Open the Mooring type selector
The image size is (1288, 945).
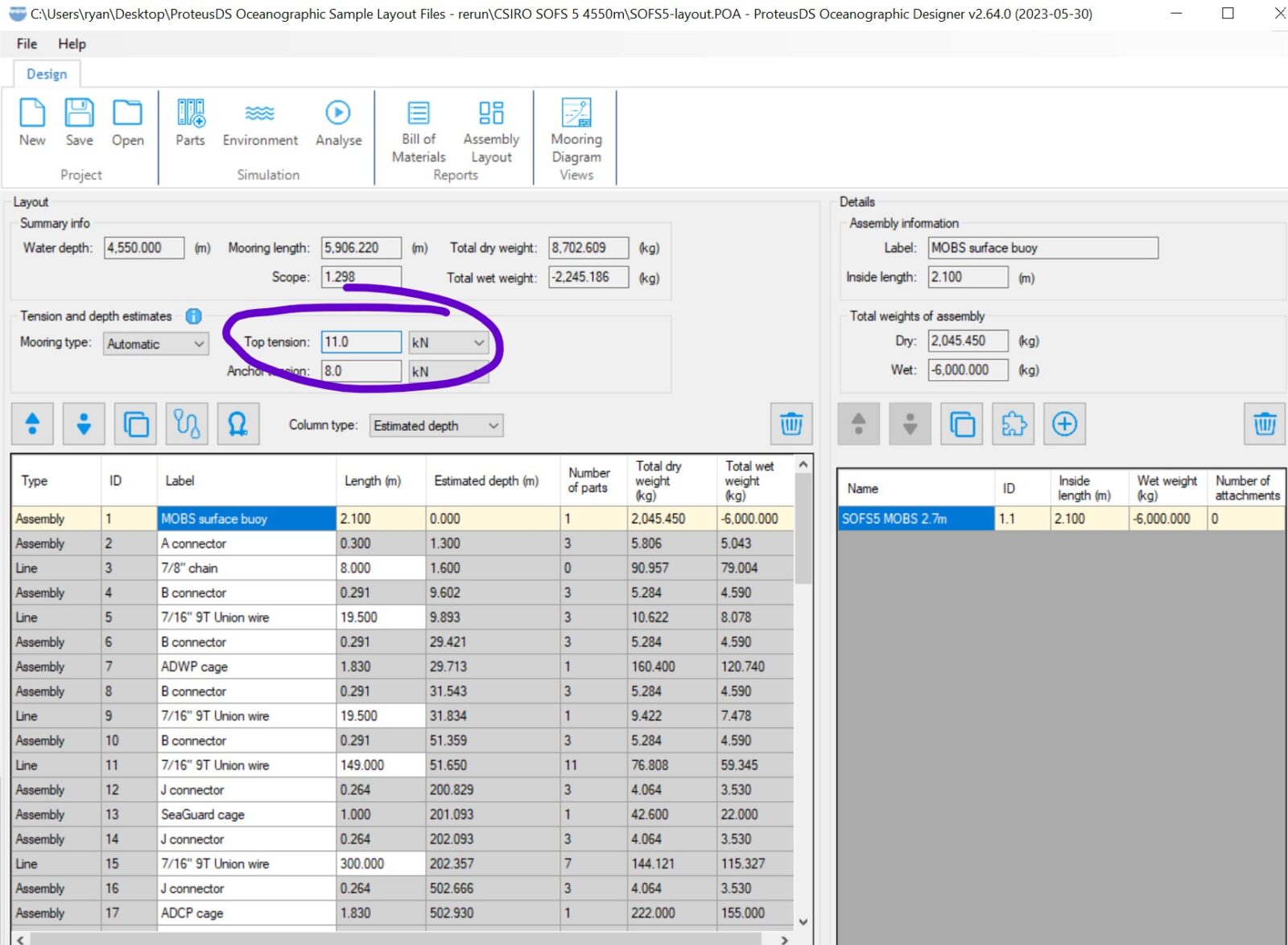pyautogui.click(x=155, y=344)
